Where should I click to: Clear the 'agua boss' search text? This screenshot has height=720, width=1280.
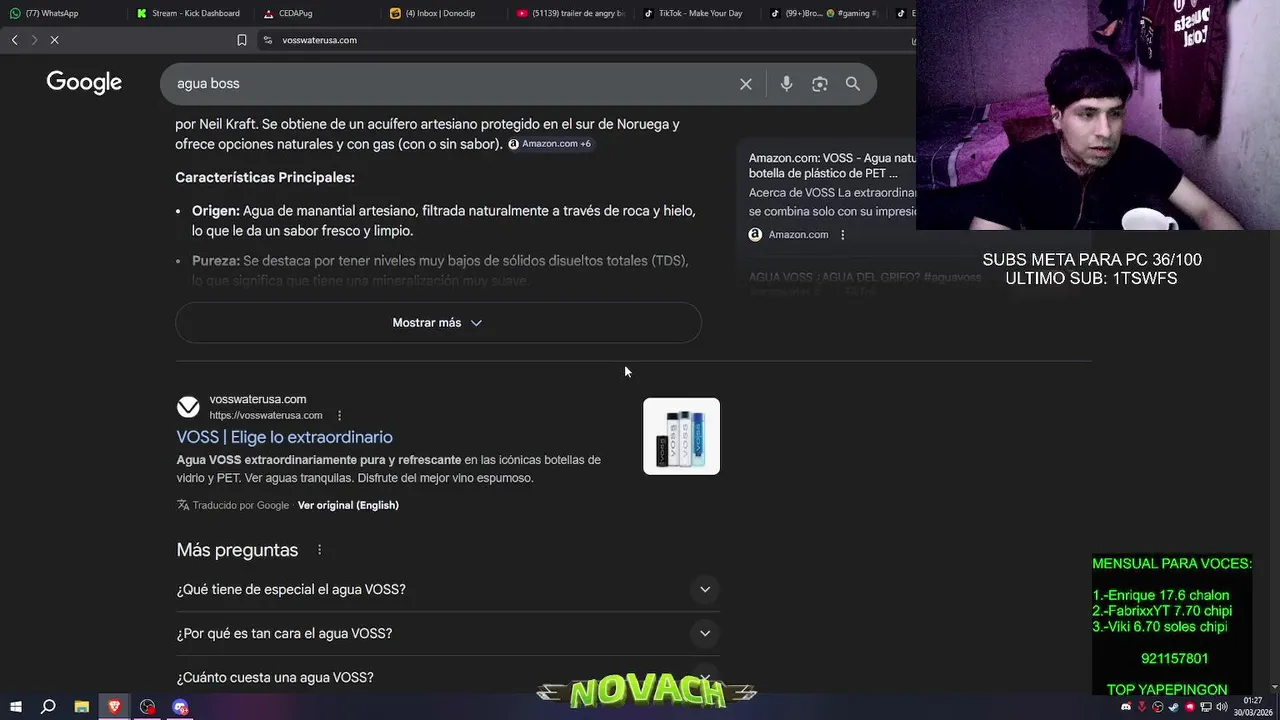[x=746, y=84]
